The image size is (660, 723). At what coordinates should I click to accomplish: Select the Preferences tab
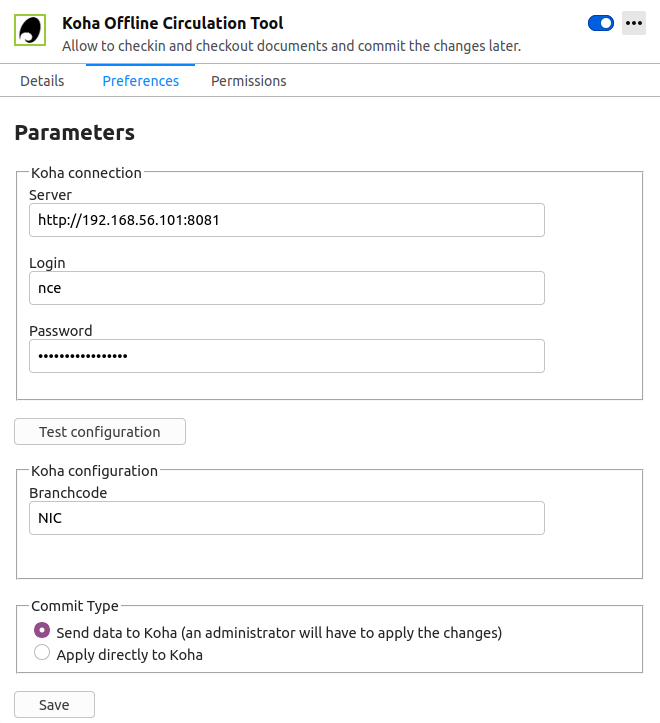(141, 81)
